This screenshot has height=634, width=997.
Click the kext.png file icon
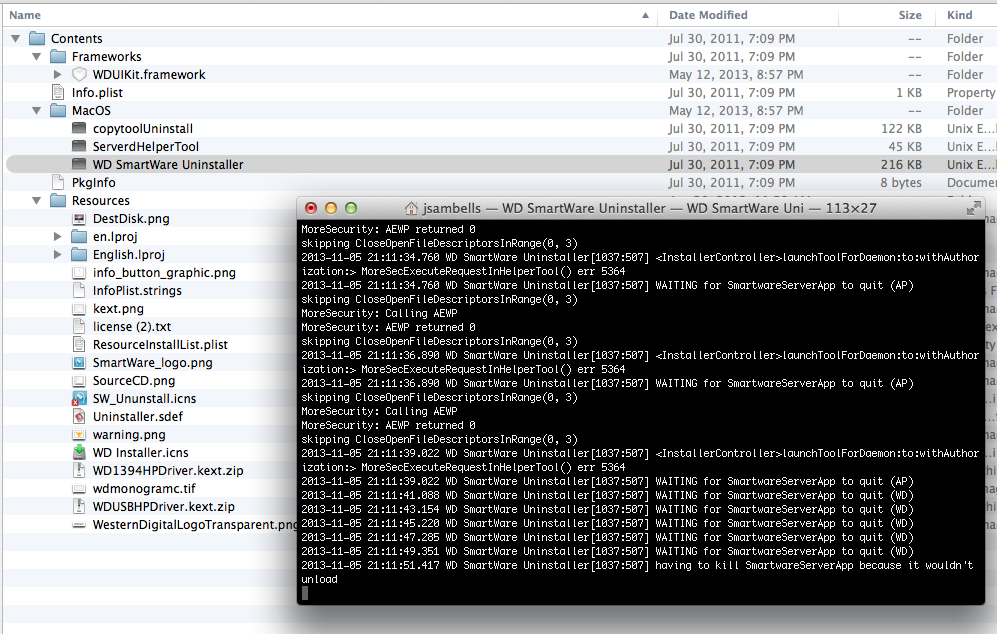[x=79, y=309]
